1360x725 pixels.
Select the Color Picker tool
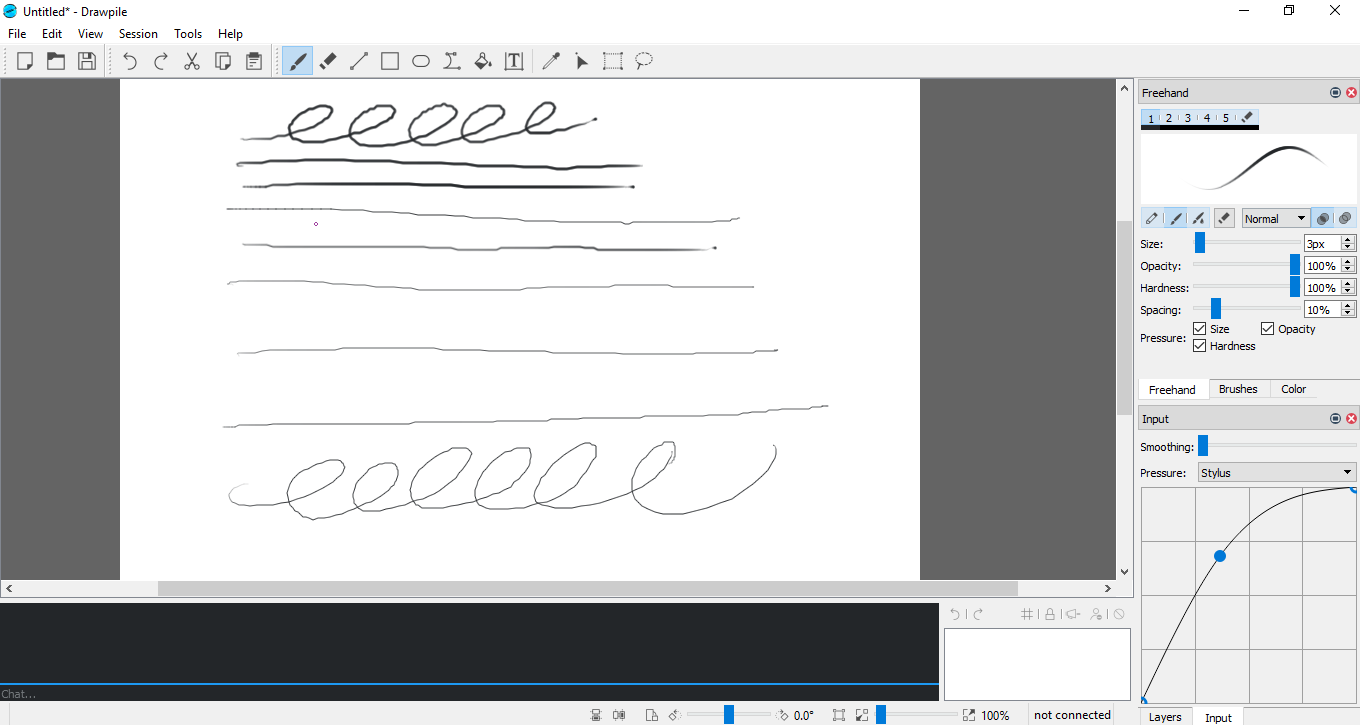pos(551,61)
